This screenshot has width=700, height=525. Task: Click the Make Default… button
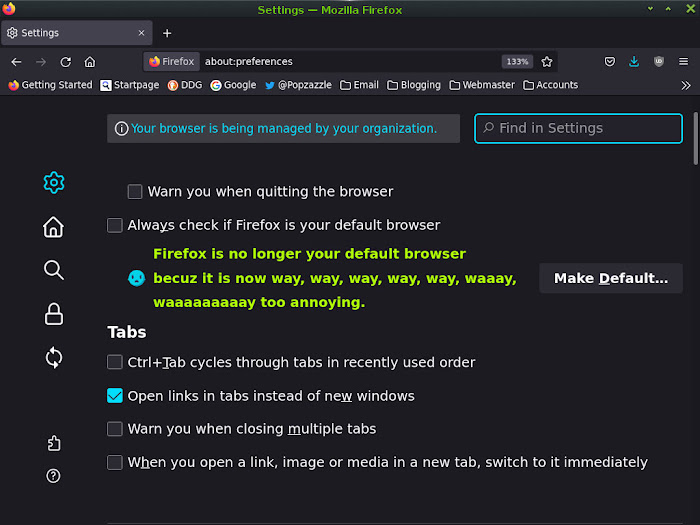click(x=611, y=278)
